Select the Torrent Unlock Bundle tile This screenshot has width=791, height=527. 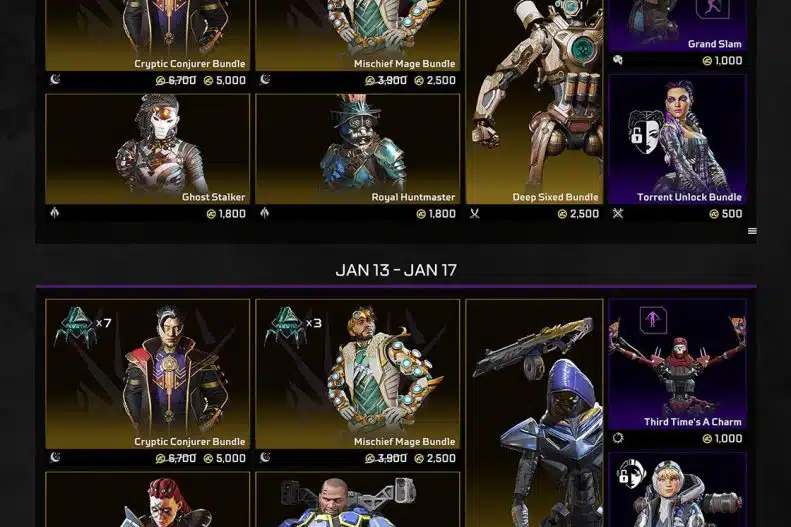tap(677, 140)
